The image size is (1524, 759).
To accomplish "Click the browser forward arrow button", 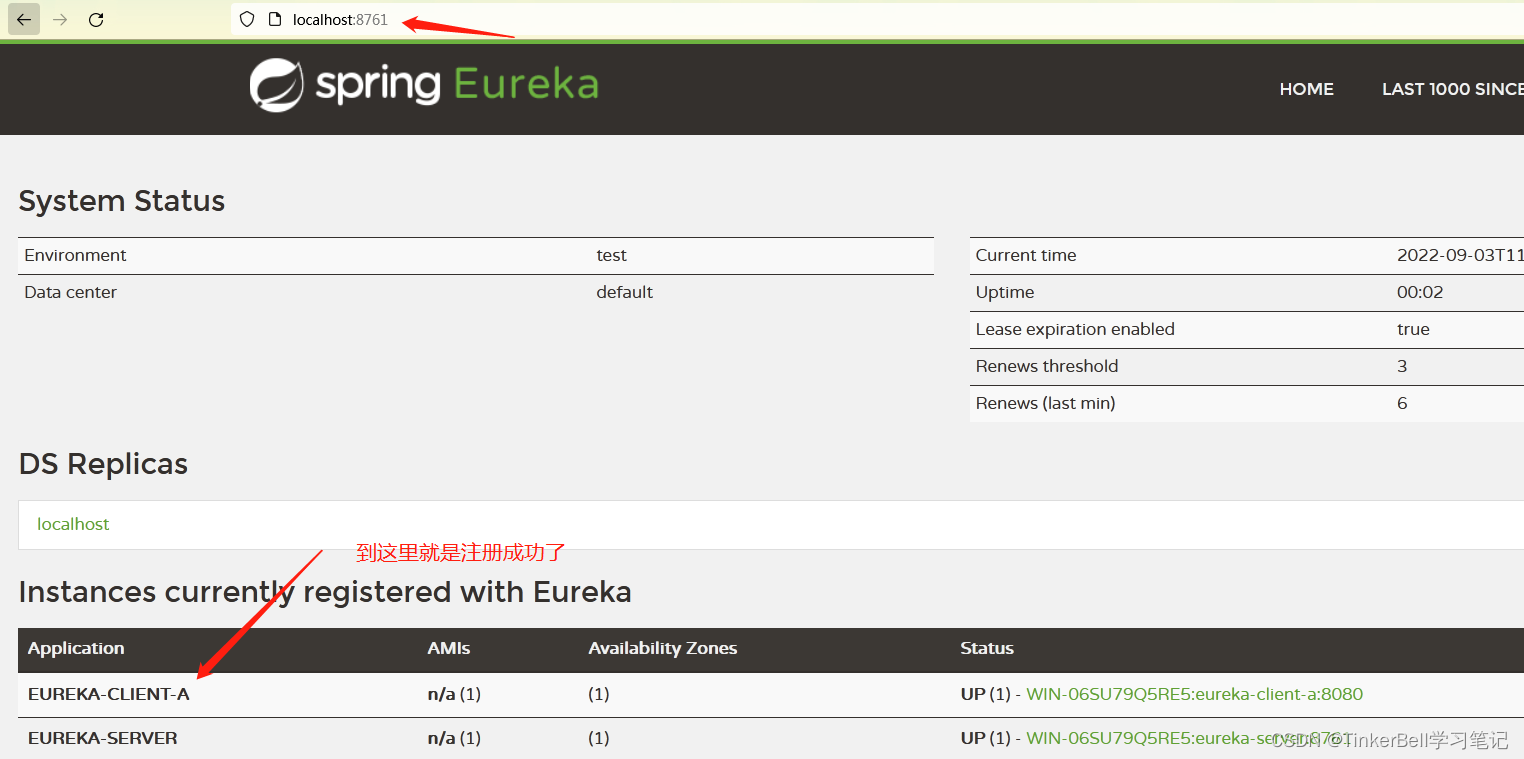I will coord(60,19).
